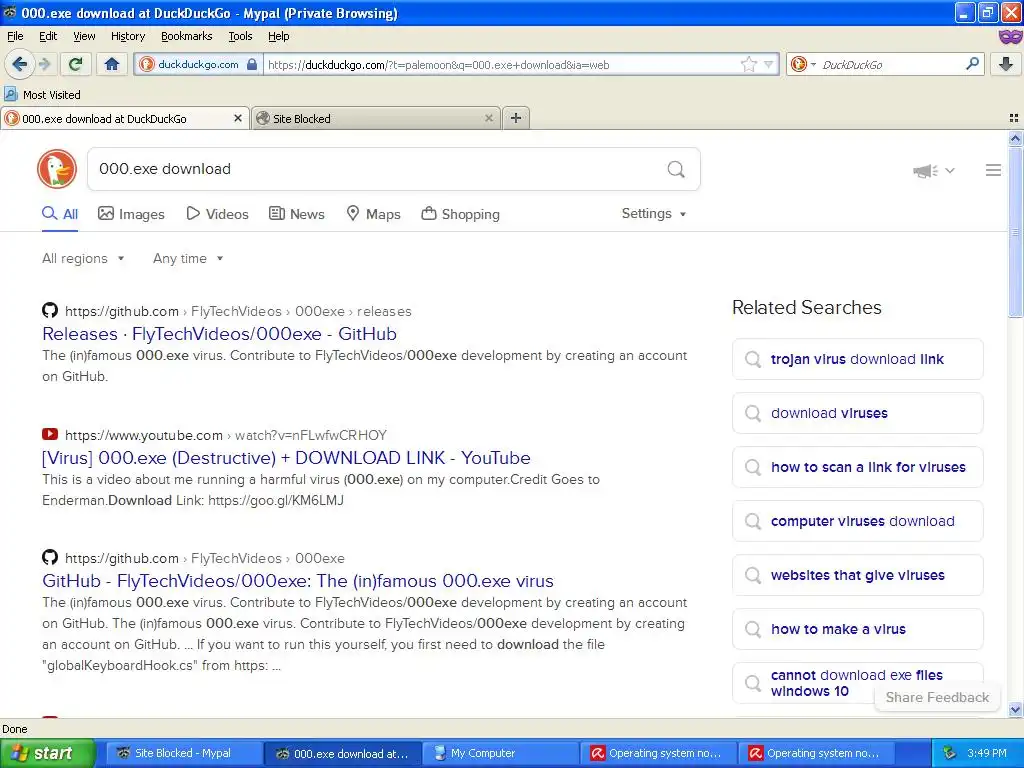Screen dimensions: 1024x768
Task: Open the Bookmarks menu
Action: (186, 37)
